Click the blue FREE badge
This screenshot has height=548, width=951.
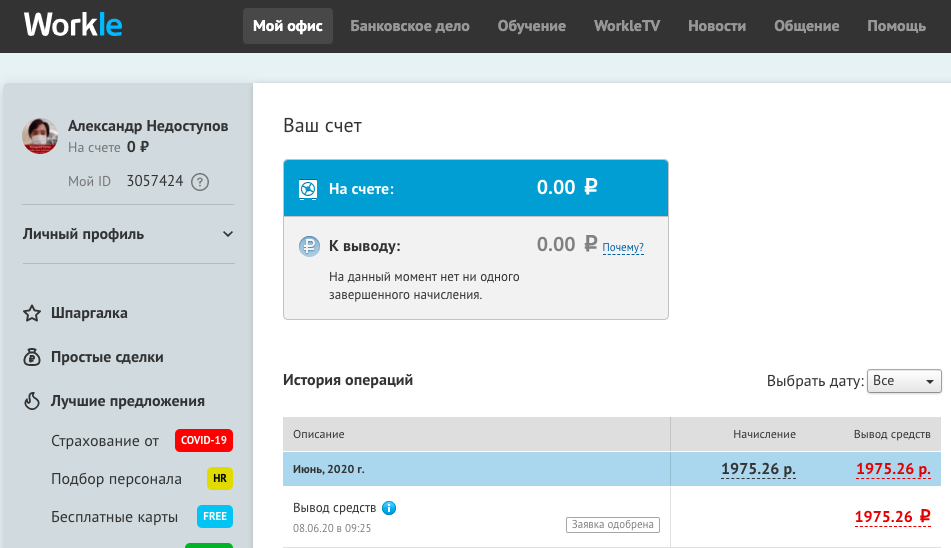(x=215, y=516)
